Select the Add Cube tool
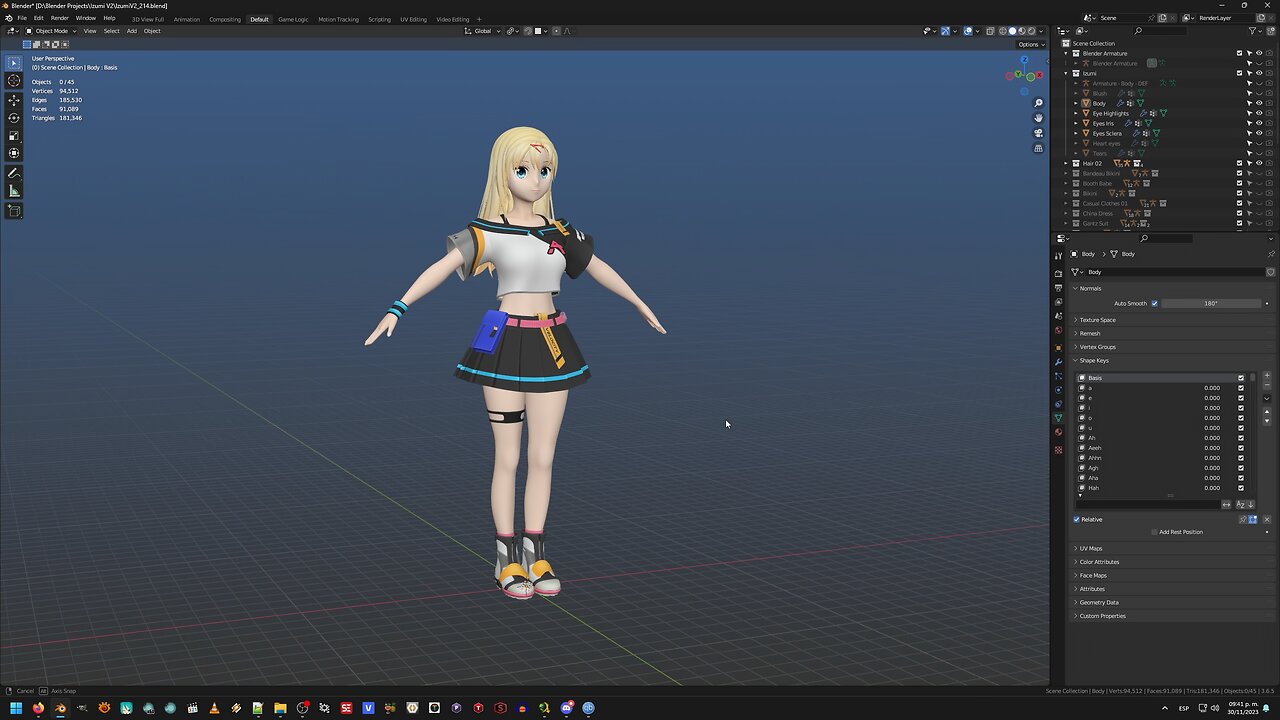Viewport: 1280px width, 720px height. tap(14, 211)
